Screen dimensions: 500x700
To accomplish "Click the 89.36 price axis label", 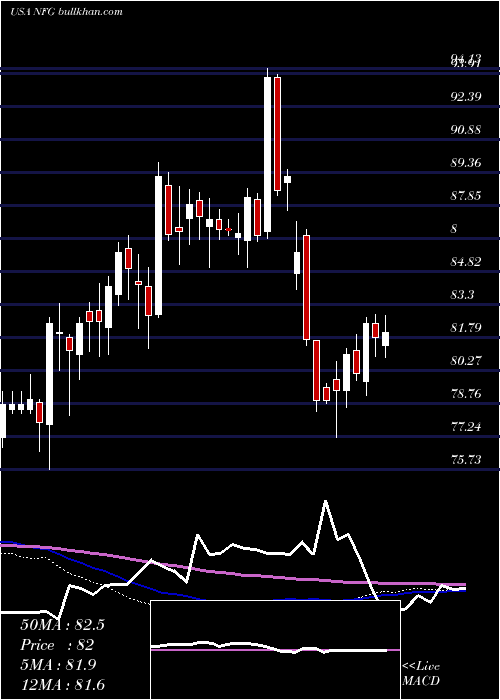I will 466,162.
